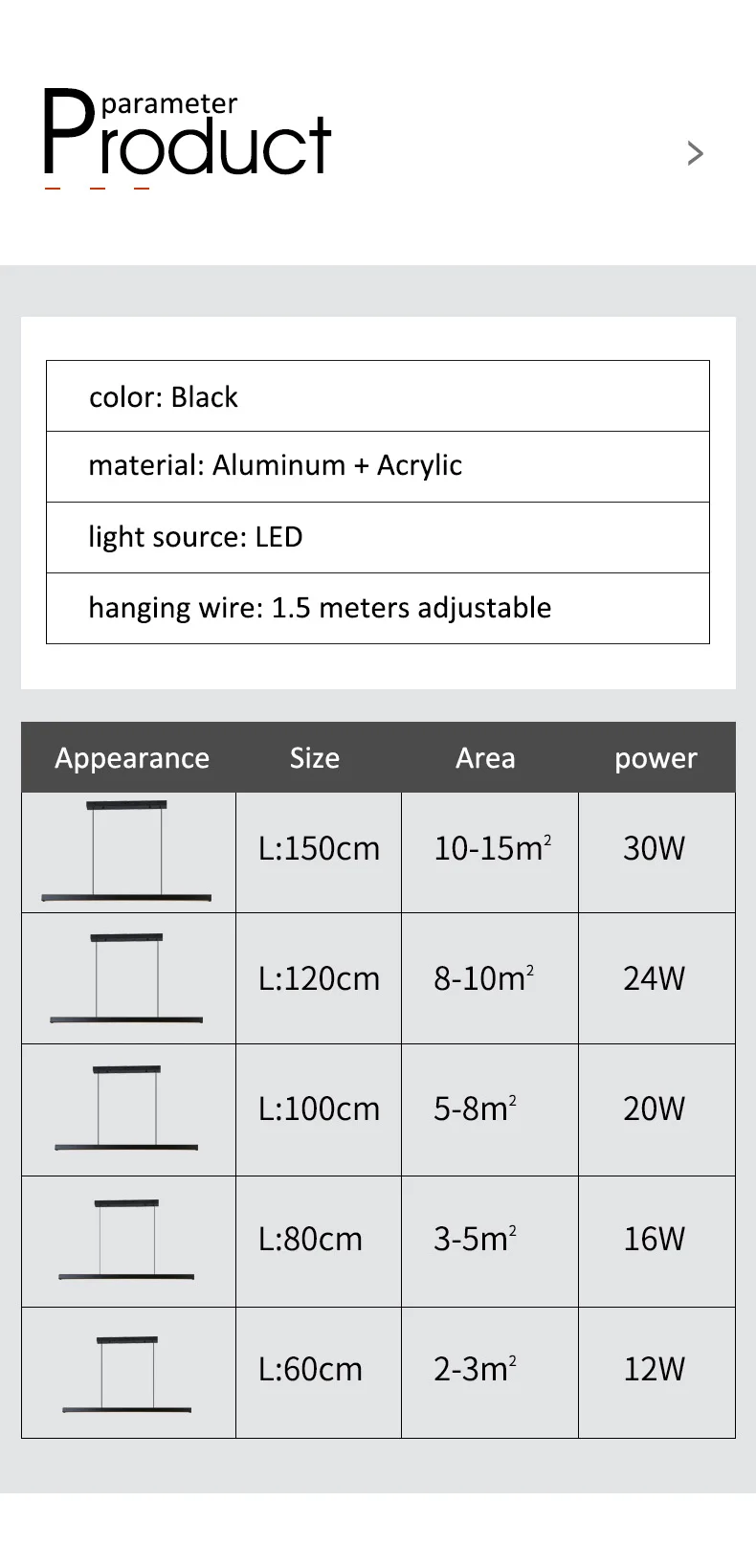
Task: Click the 12W power cell
Action: tap(655, 1370)
